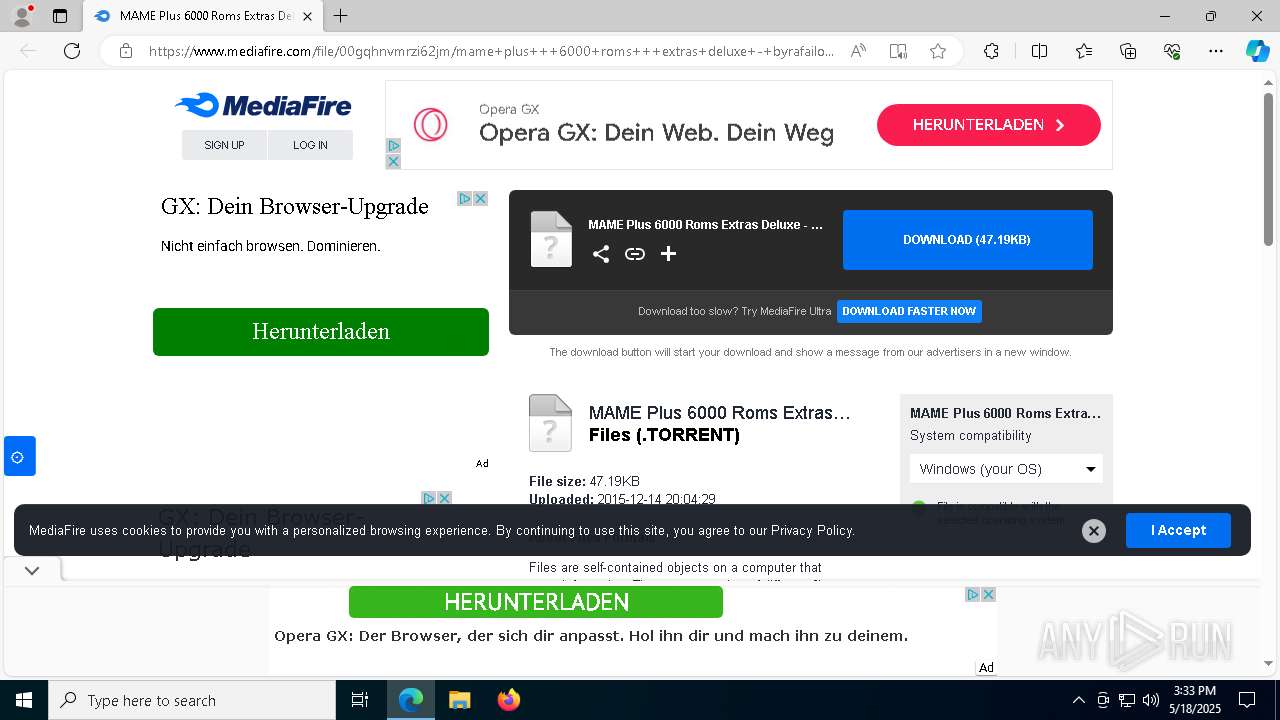
Task: Open the browser Extensions icon
Action: (991, 51)
